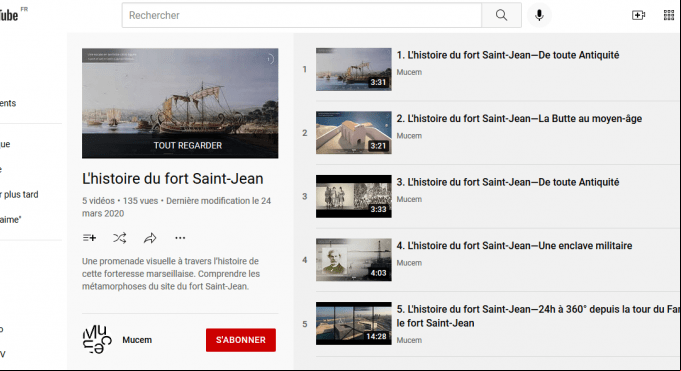Viewport: 681px width, 371px height.
Task: Open video 1 thumbnail with galley ship
Action: (354, 70)
